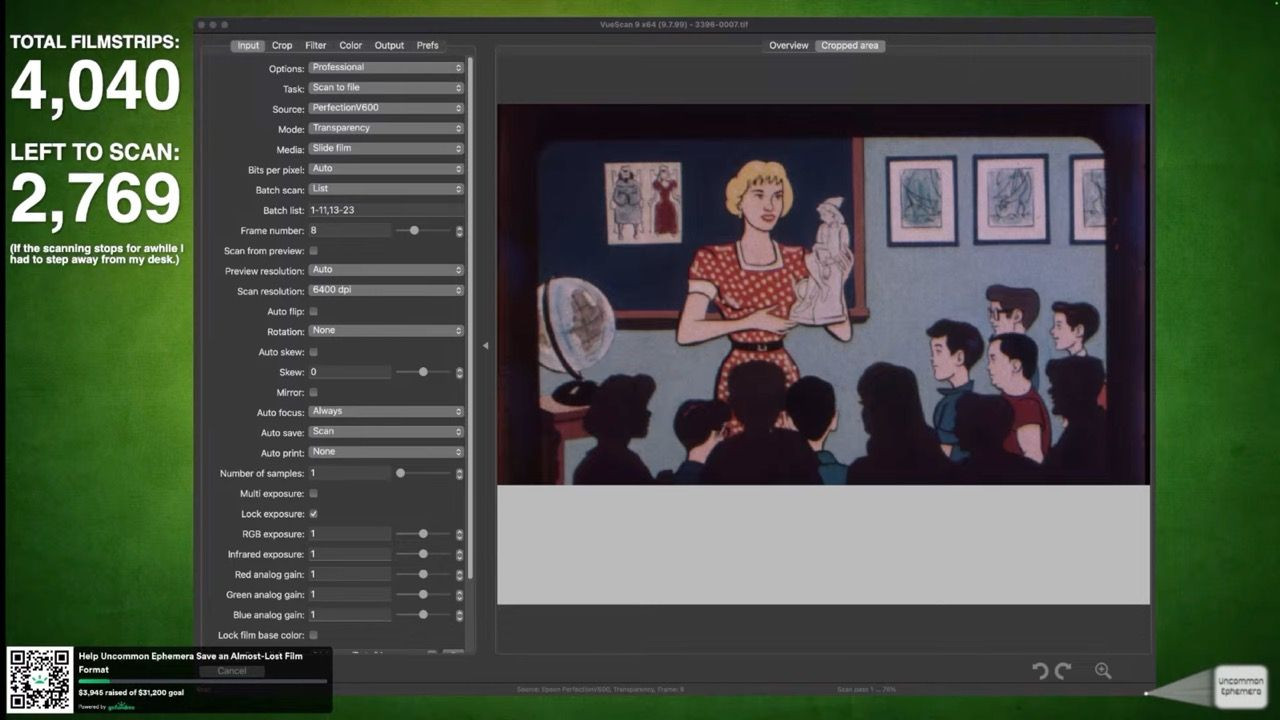Click the Batch list field containing 1-11,13-23
Viewport: 1280px width, 720px height.
pos(386,210)
